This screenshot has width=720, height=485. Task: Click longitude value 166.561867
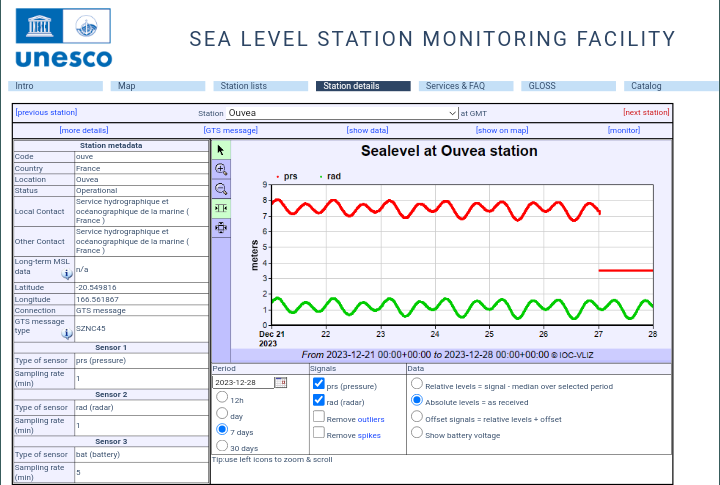(97, 299)
